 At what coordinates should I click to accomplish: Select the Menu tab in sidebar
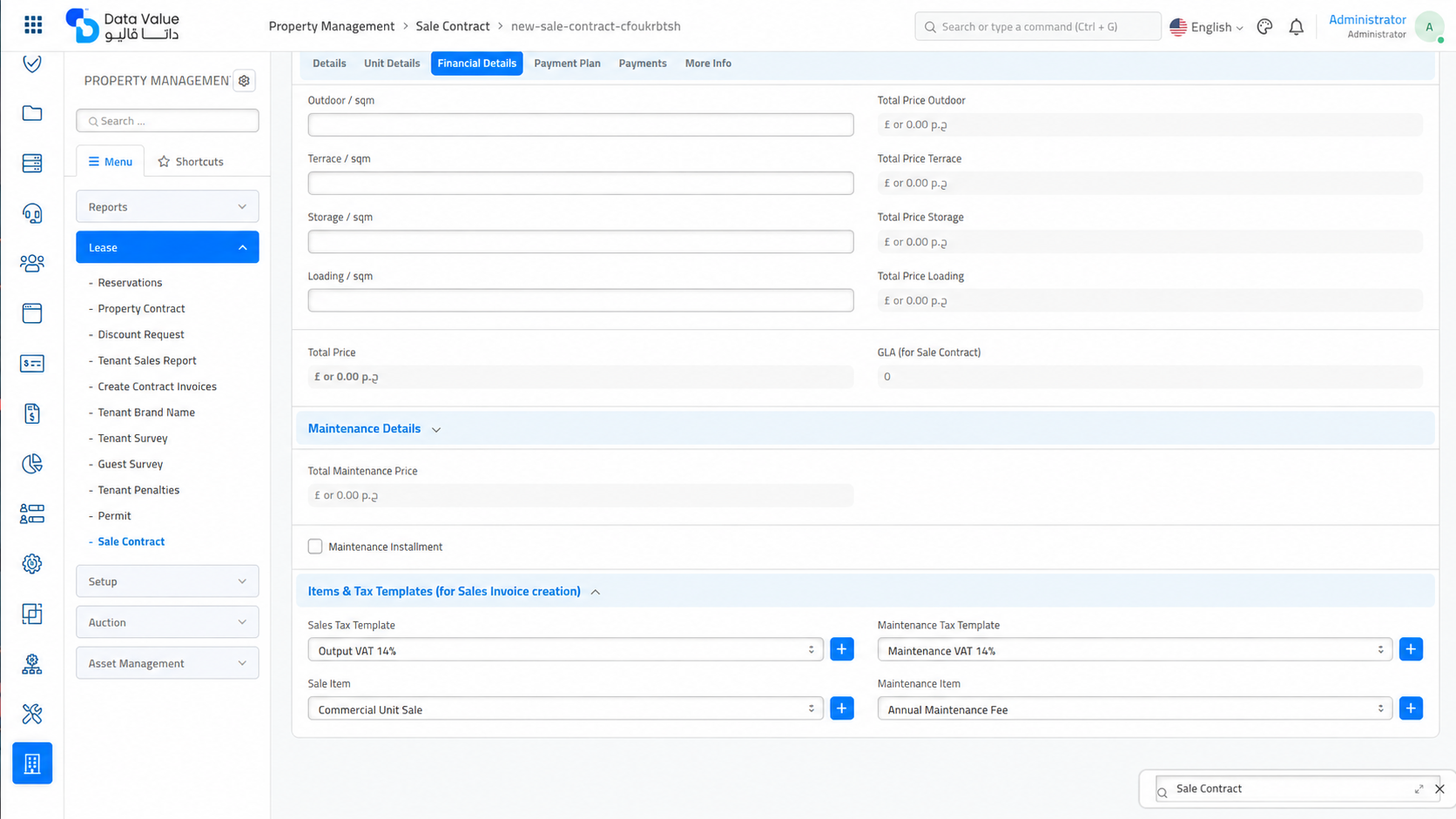click(111, 161)
